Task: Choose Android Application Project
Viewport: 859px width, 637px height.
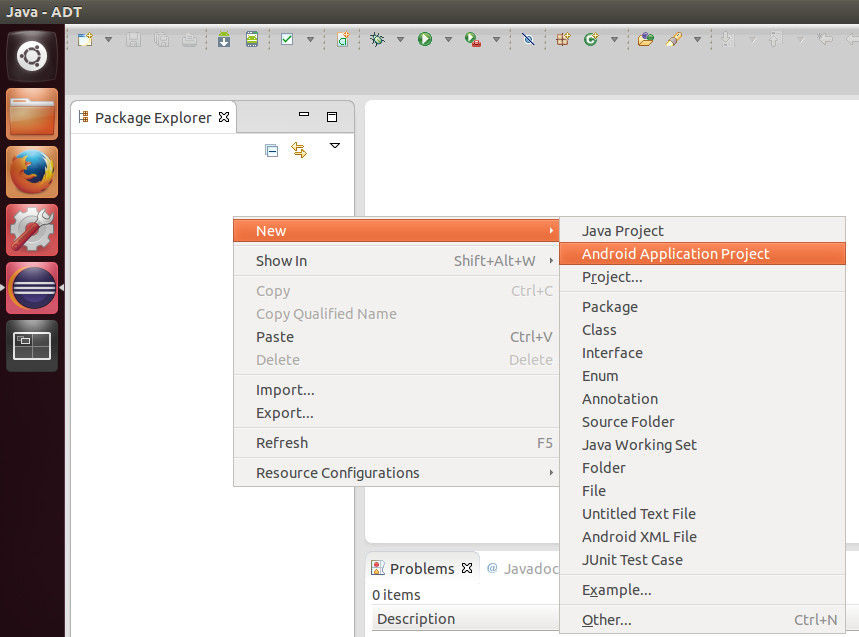Action: tap(702, 254)
